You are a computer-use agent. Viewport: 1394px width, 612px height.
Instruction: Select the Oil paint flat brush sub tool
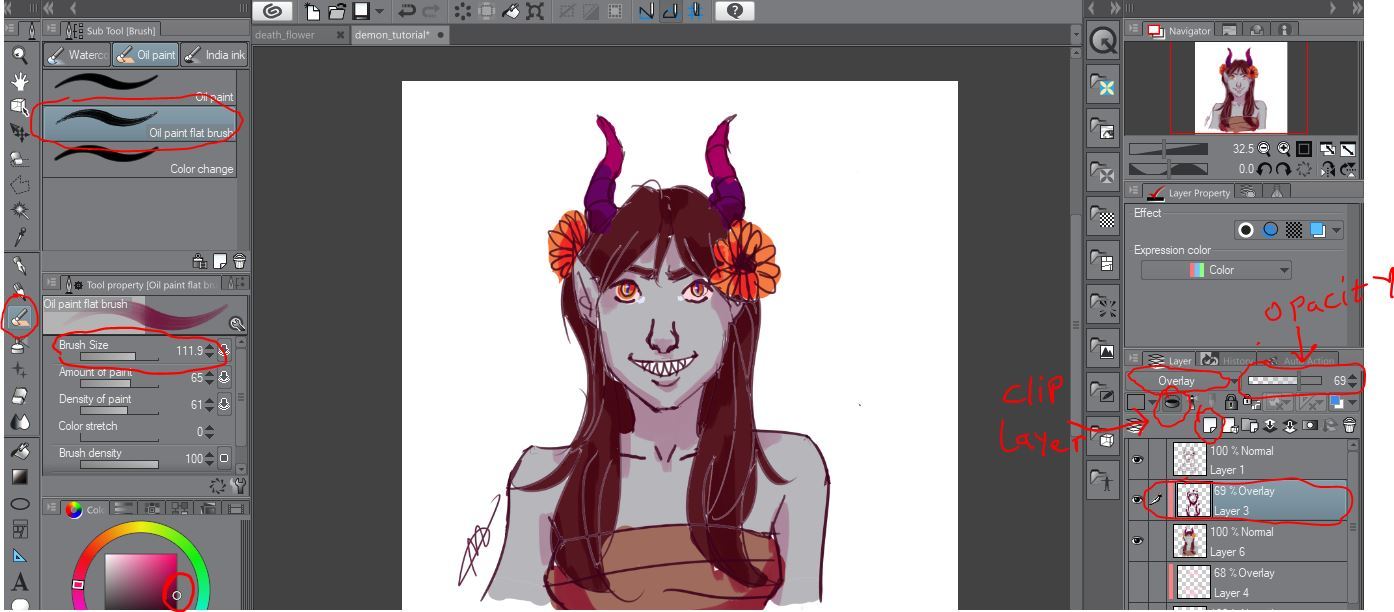pyautogui.click(x=138, y=124)
